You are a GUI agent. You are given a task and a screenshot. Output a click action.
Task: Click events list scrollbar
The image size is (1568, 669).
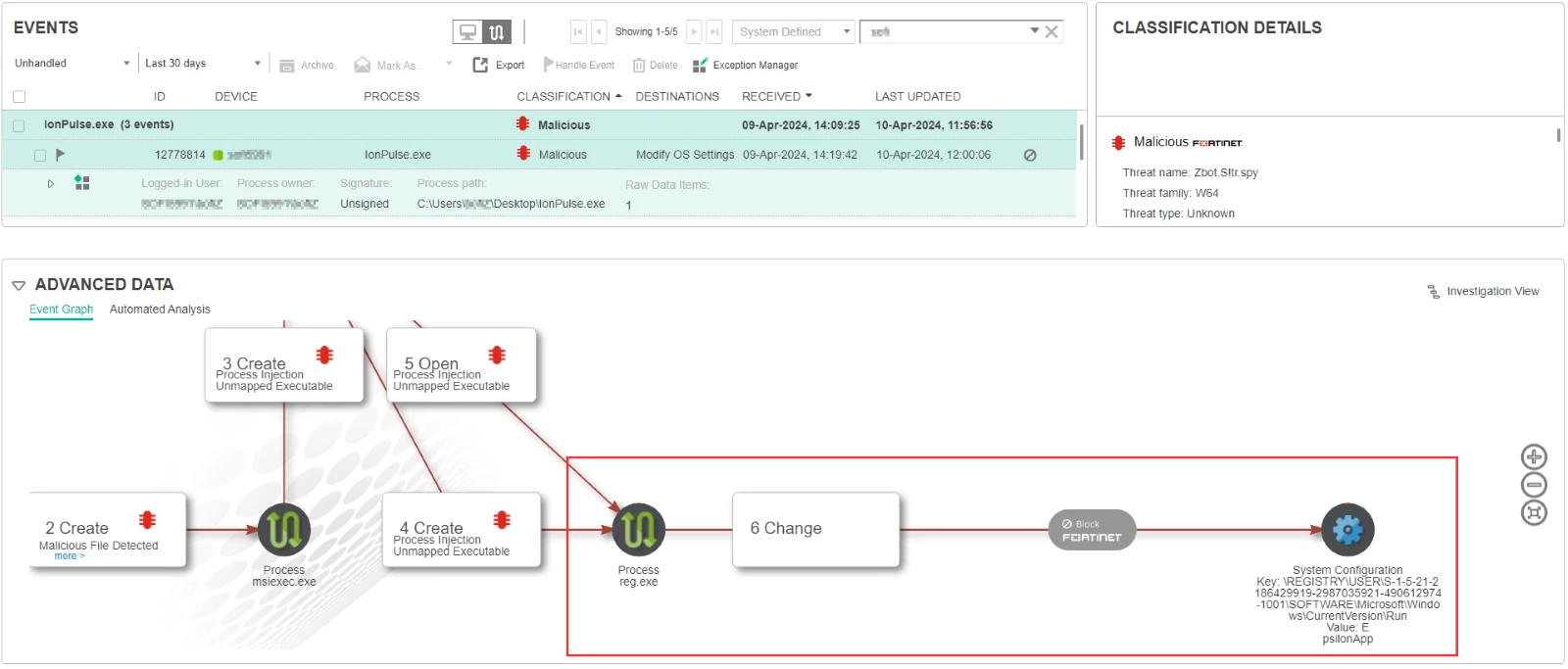tap(1081, 142)
